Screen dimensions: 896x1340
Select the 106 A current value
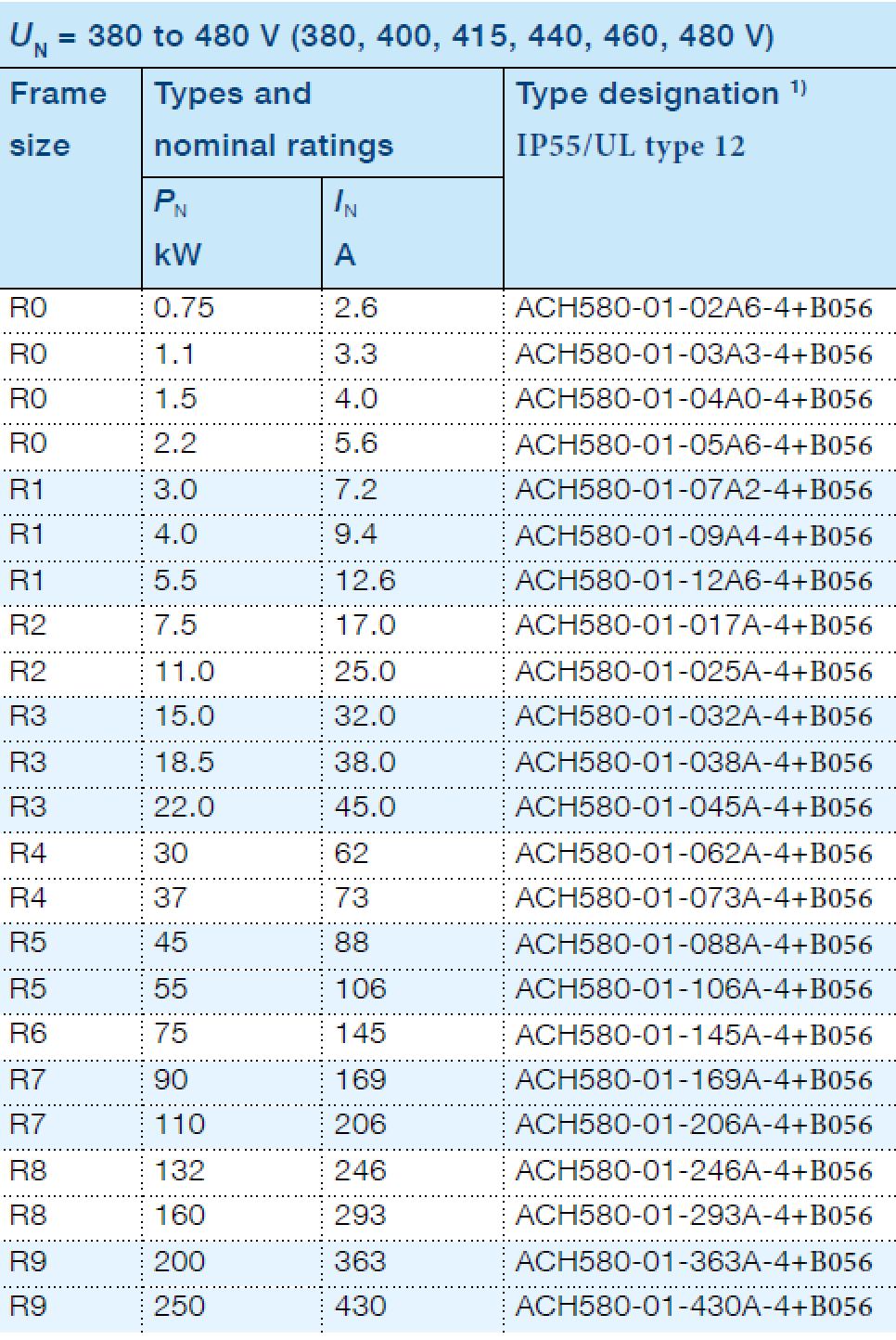[360, 989]
